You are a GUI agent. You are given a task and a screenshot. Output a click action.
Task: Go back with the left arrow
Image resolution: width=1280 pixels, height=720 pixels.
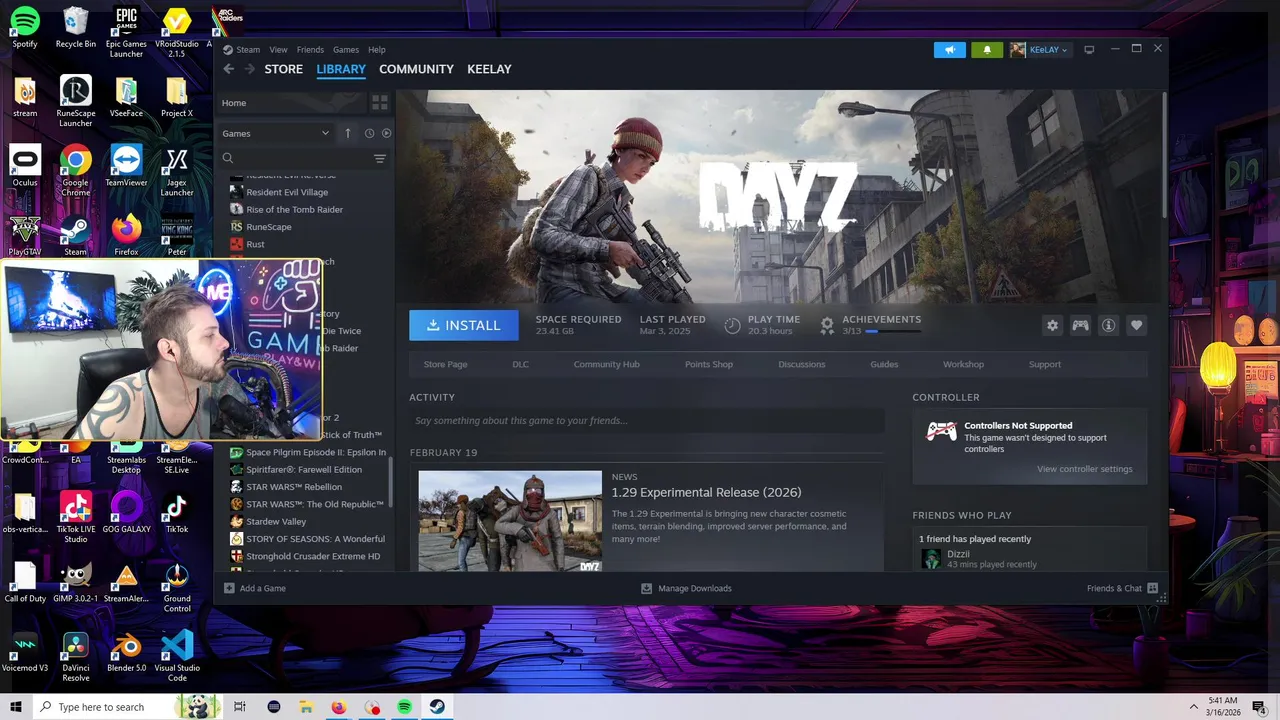pyautogui.click(x=229, y=69)
